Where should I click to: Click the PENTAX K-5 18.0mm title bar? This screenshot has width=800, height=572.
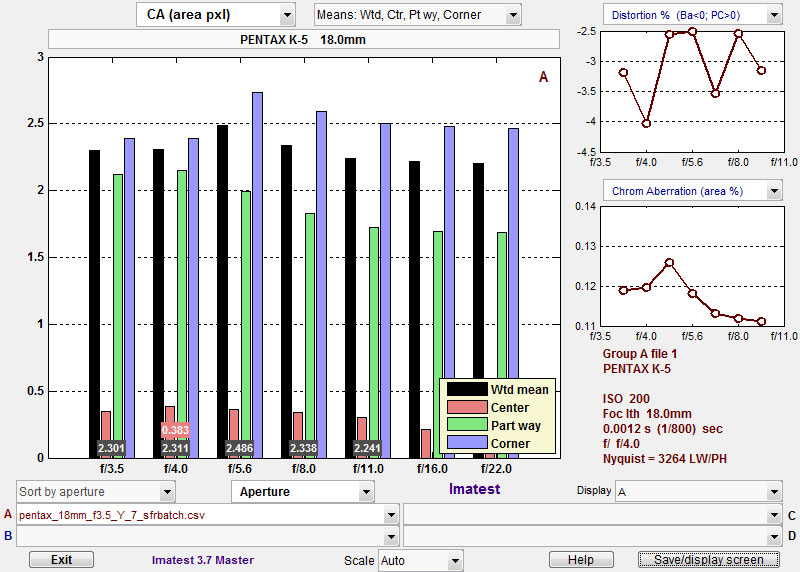pos(304,39)
